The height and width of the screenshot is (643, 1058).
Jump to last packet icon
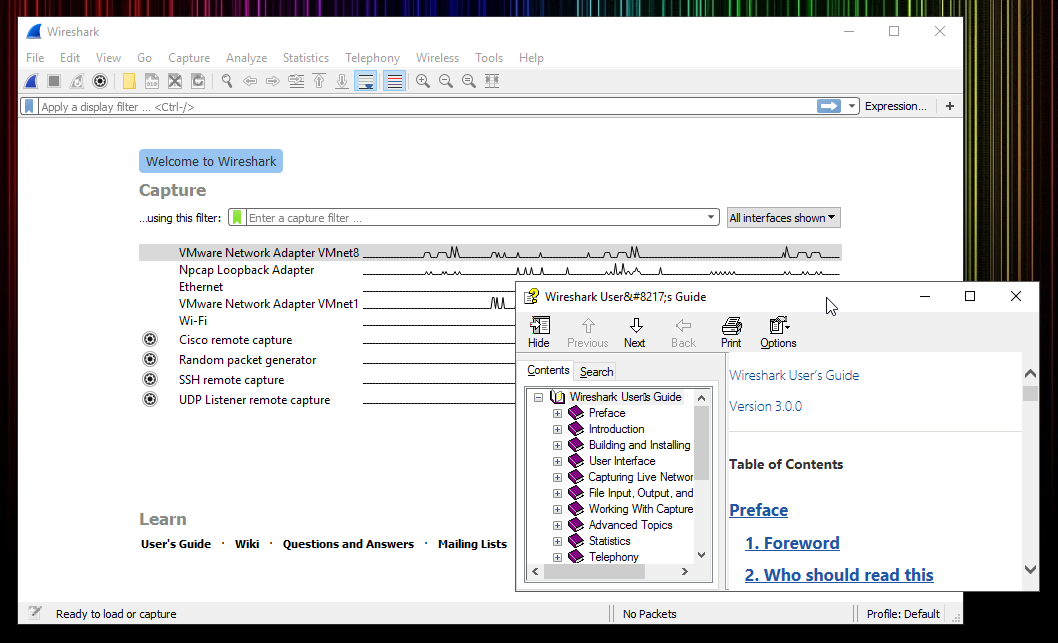point(342,81)
